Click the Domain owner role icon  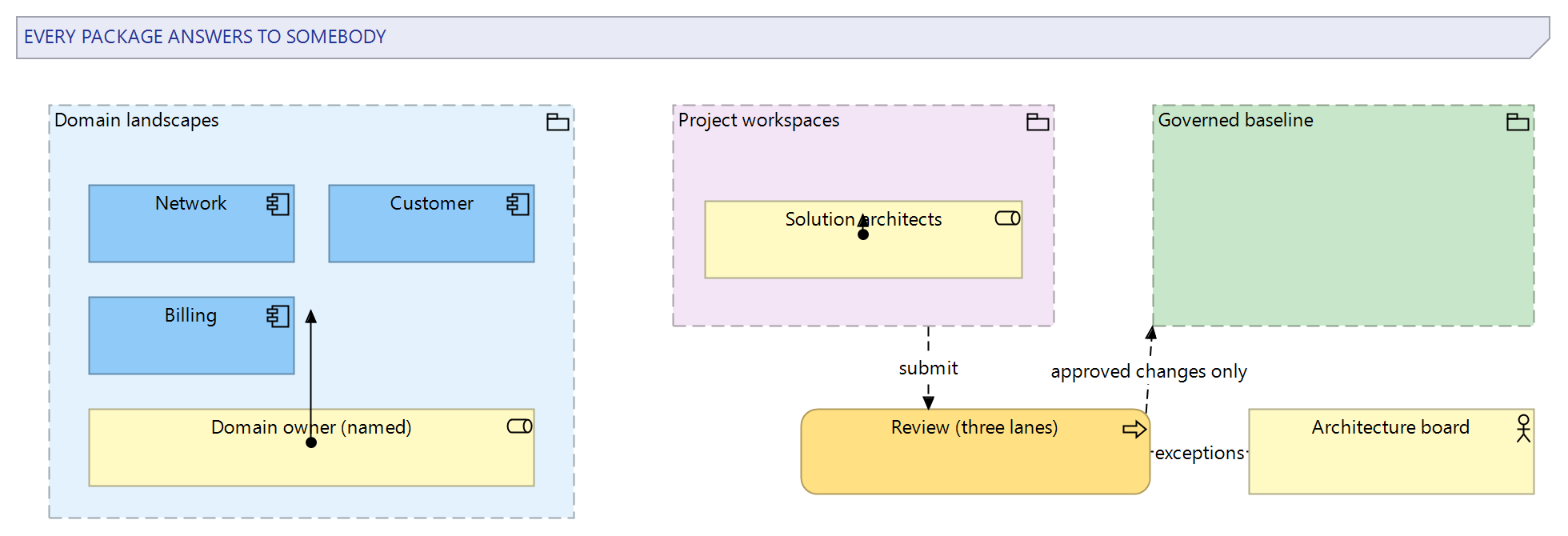pos(519,426)
